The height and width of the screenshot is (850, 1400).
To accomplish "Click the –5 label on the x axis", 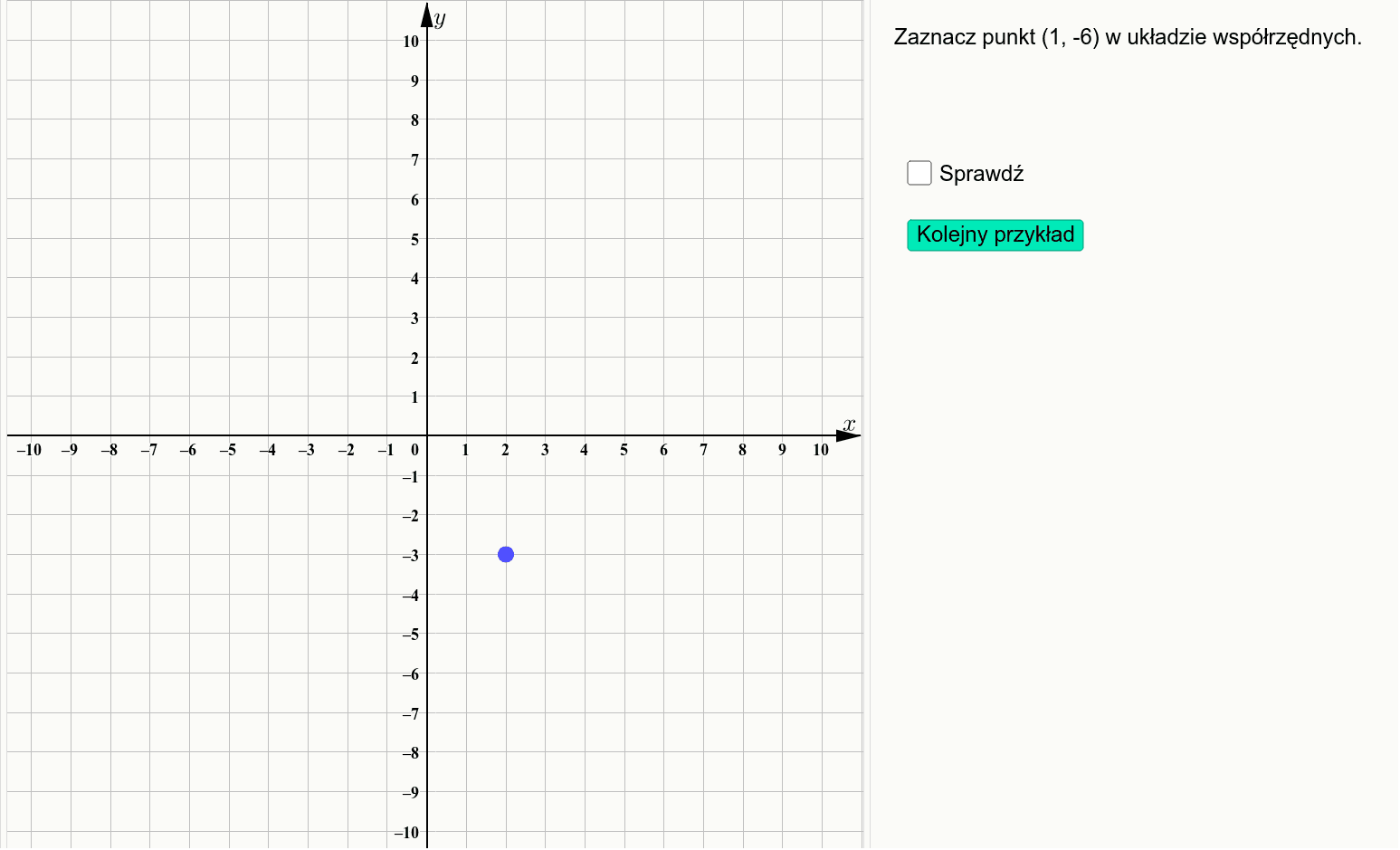I will pos(228,450).
